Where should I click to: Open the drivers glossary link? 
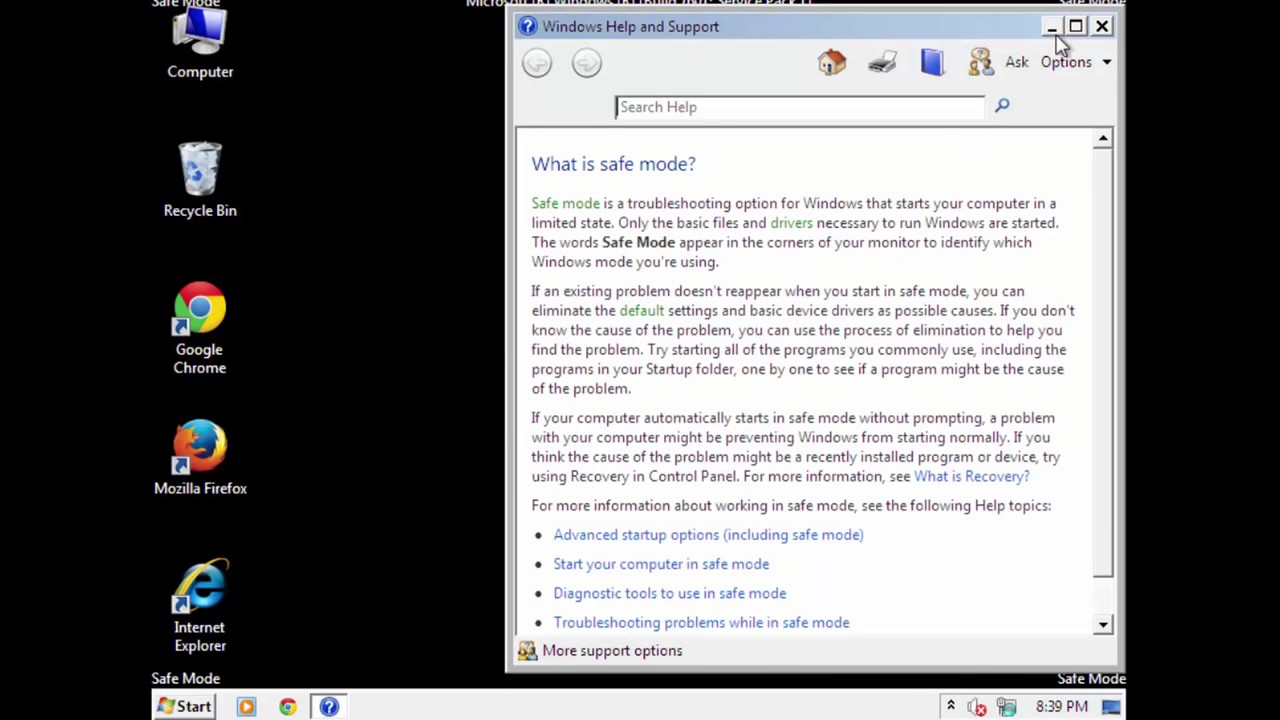pyautogui.click(x=791, y=223)
